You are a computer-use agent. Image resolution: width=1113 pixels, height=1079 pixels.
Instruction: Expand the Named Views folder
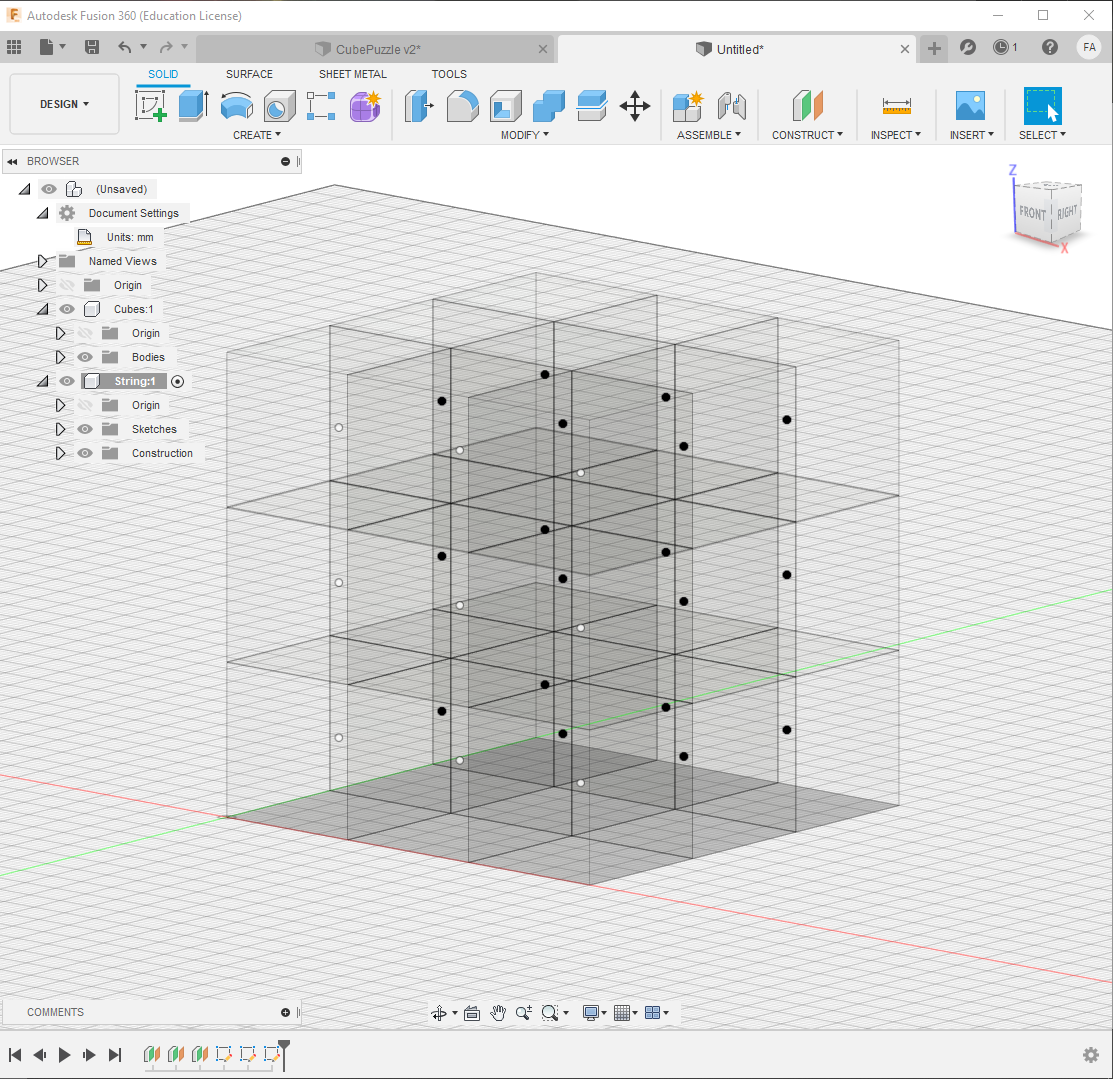click(x=42, y=261)
